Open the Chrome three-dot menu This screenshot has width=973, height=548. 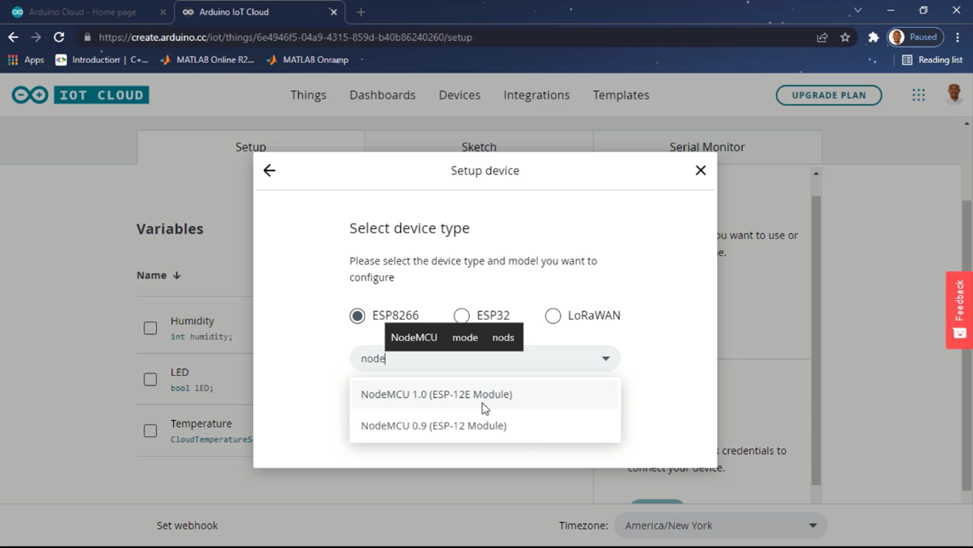957,37
